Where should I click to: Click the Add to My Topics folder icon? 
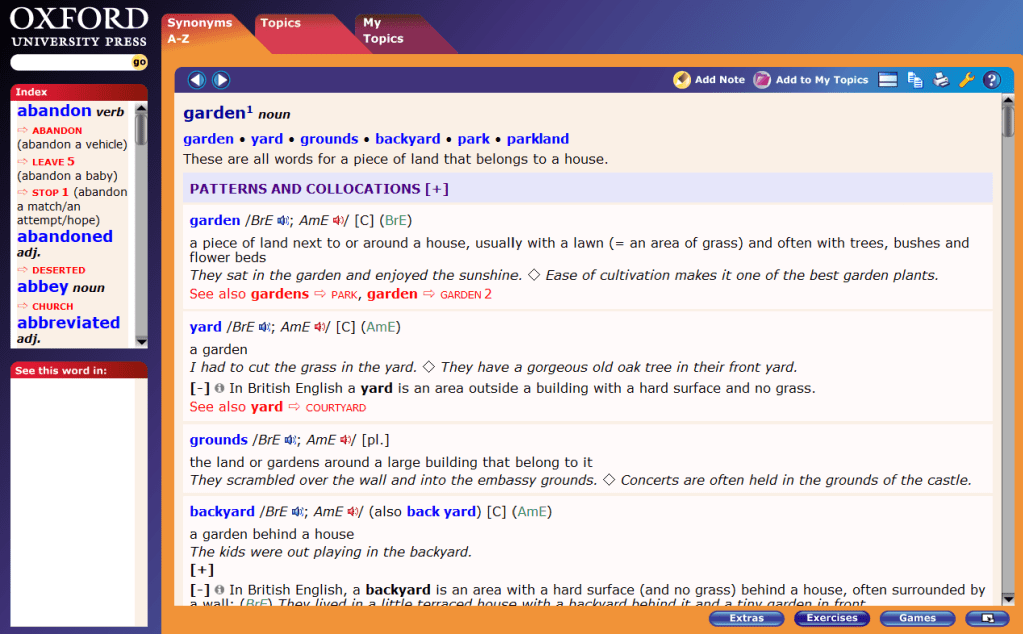tap(762, 80)
